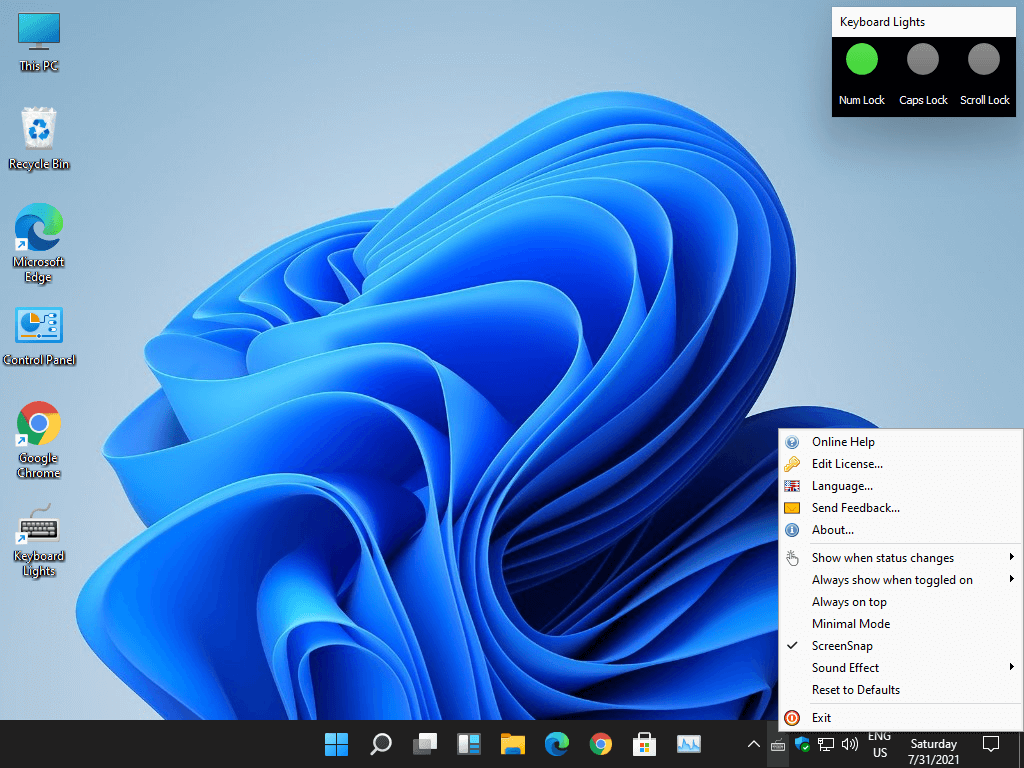Expand the hidden icons overflow chevron
Screen dimensions: 1024x768
click(x=753, y=744)
